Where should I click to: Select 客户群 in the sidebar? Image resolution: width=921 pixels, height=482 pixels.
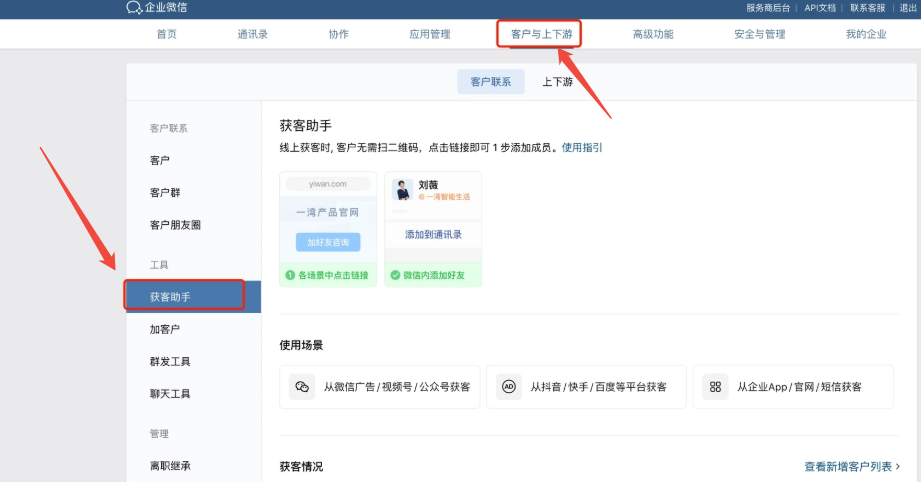tap(165, 193)
